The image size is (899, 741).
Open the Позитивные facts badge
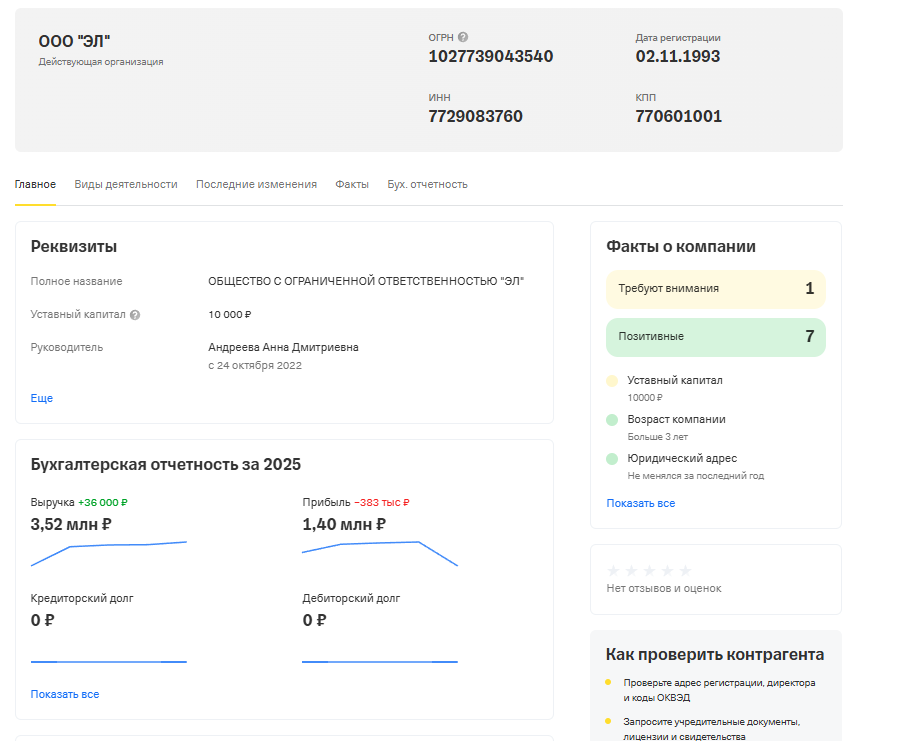click(x=716, y=337)
